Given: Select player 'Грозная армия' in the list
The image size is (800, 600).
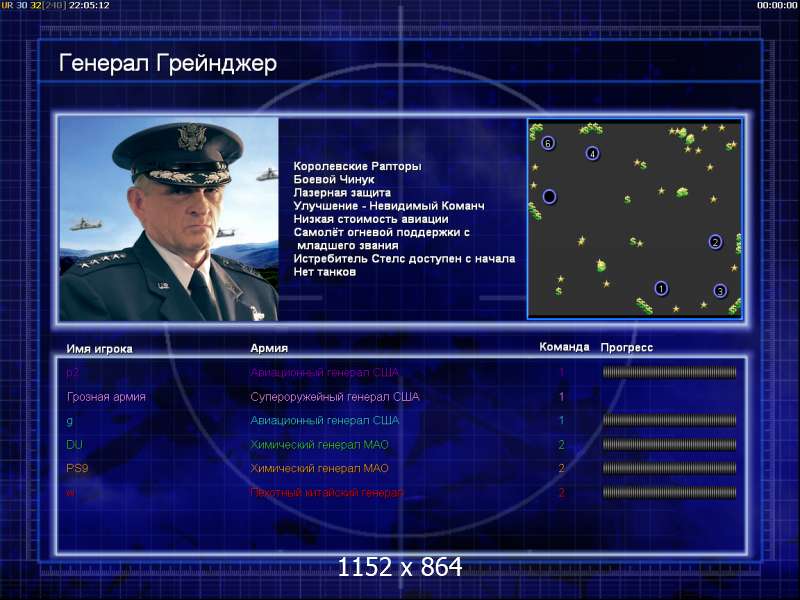Looking at the screenshot, I should pyautogui.click(x=106, y=397).
